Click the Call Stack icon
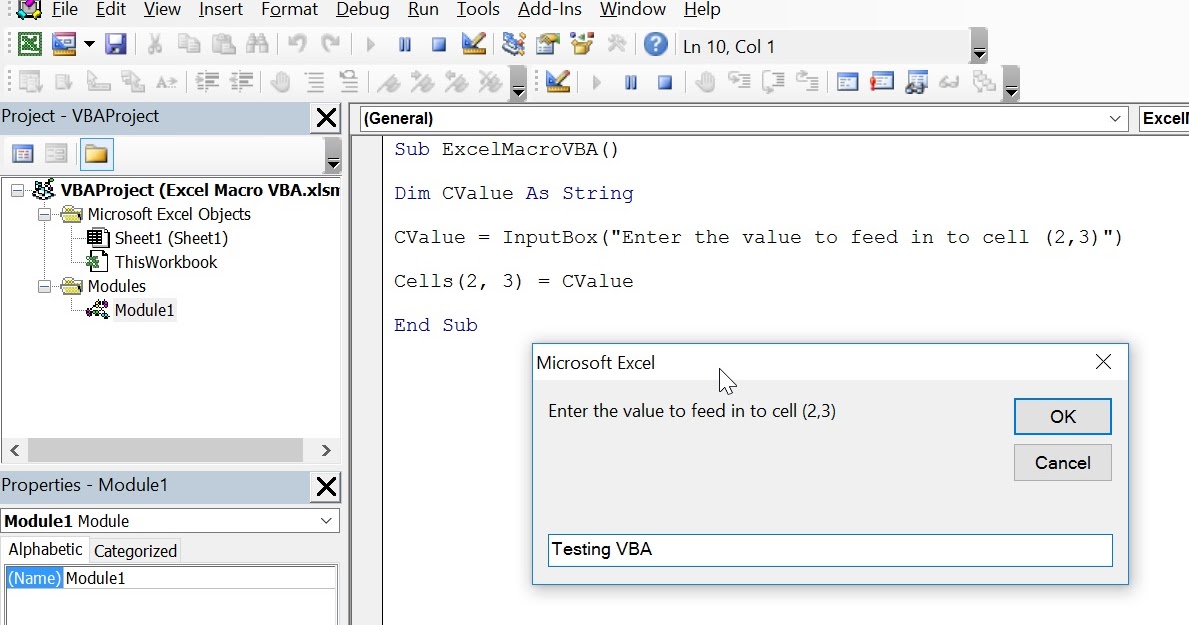 (x=984, y=81)
